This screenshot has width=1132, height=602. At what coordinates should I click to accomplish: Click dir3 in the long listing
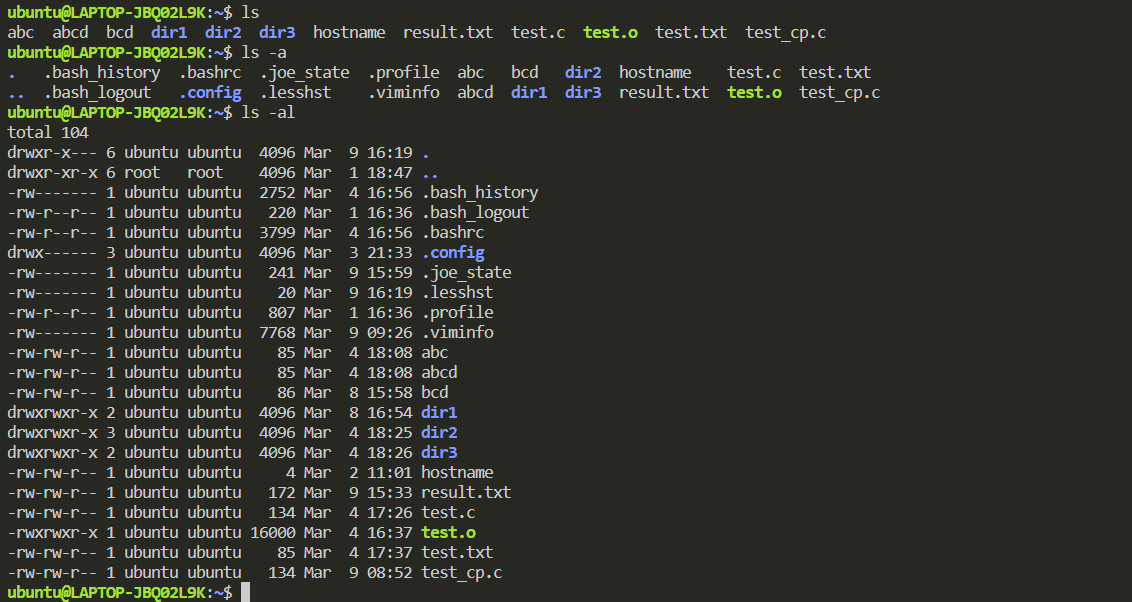coord(439,453)
